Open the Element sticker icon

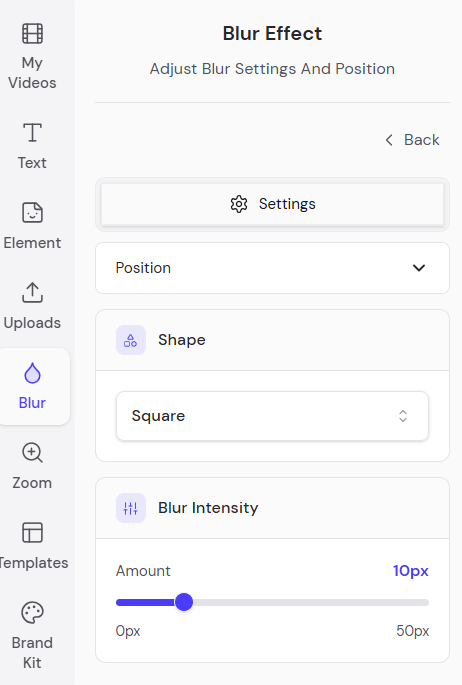click(x=32, y=213)
